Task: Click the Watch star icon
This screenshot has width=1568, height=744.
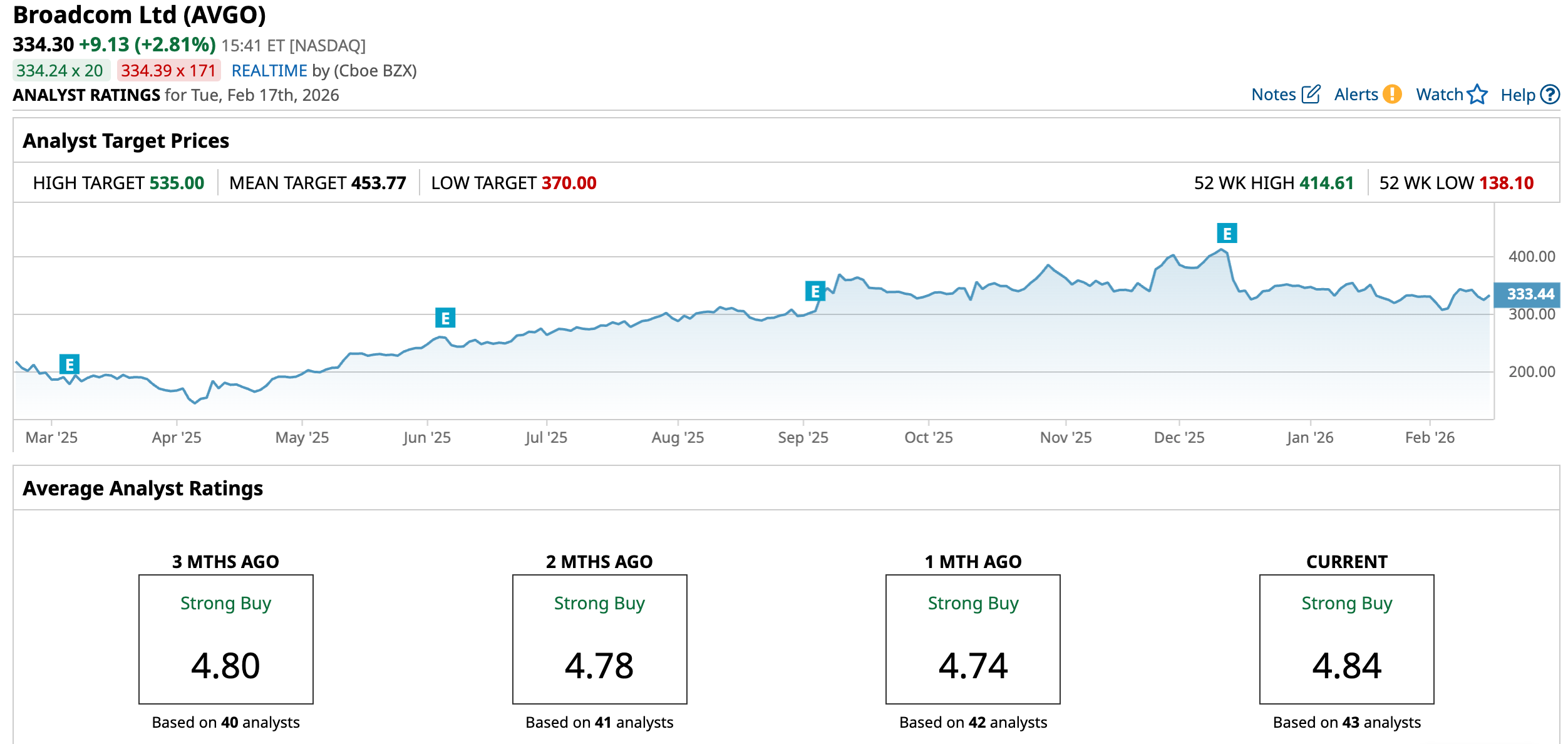Action: pyautogui.click(x=1477, y=94)
